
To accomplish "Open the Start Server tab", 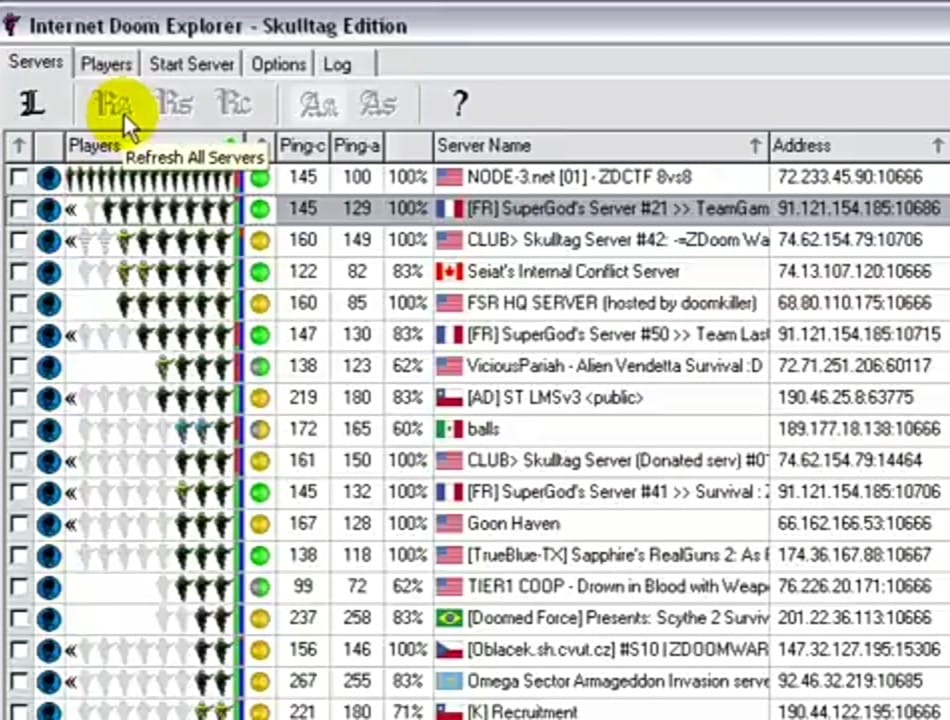I will (x=191, y=64).
